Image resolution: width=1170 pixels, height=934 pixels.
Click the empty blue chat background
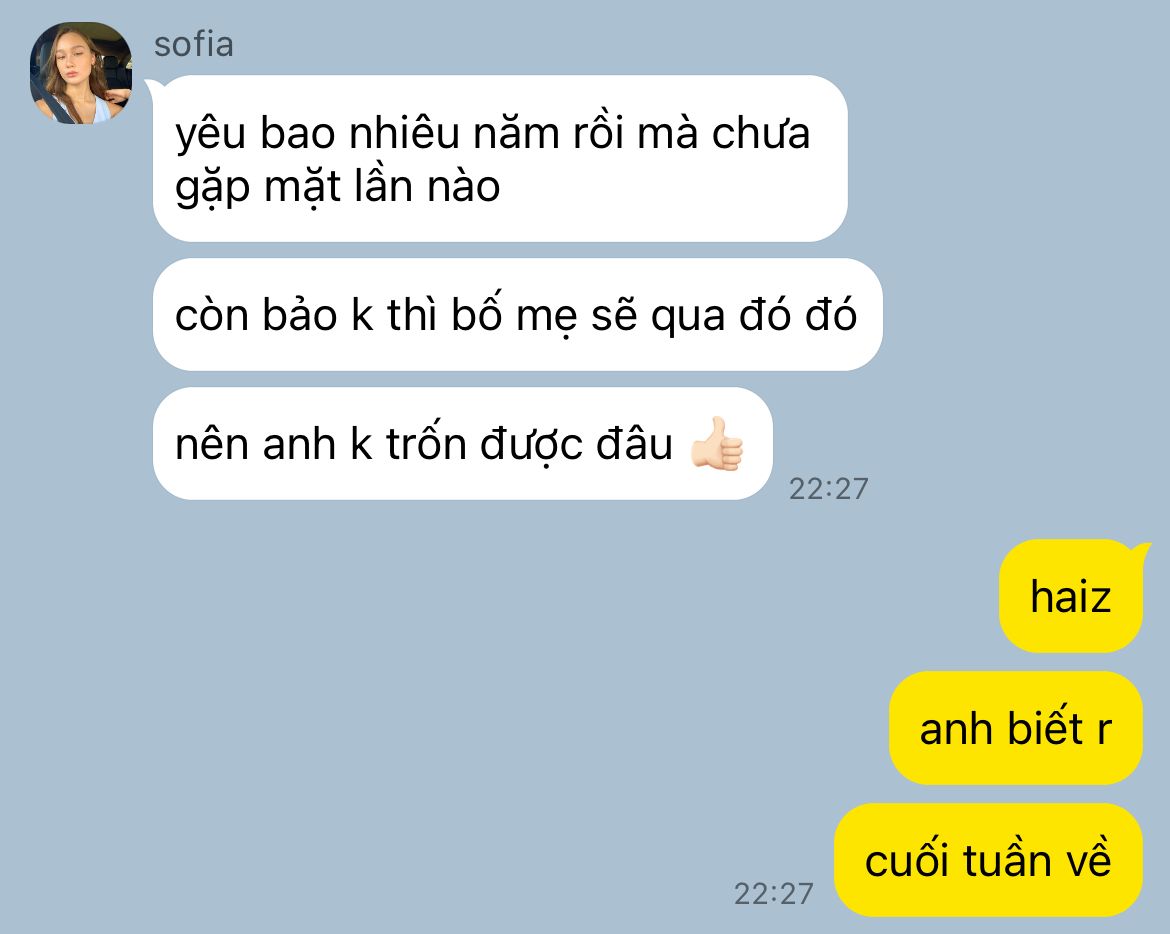point(448,709)
